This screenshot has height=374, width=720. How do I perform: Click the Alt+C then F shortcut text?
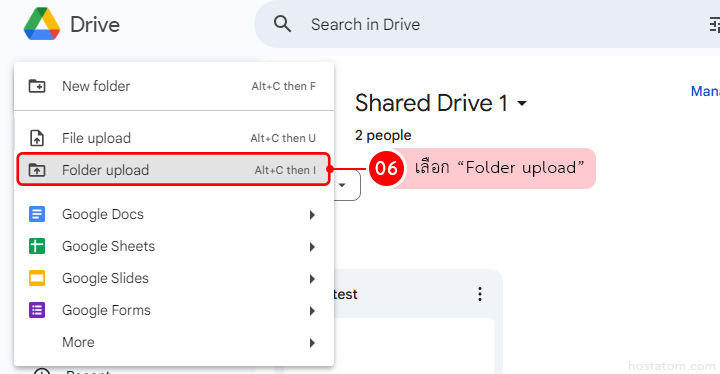point(283,86)
